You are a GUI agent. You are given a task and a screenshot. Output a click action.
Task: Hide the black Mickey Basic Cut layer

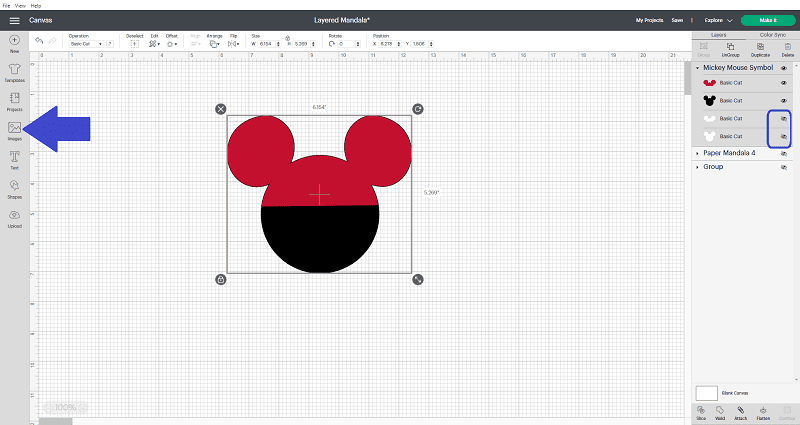point(784,101)
